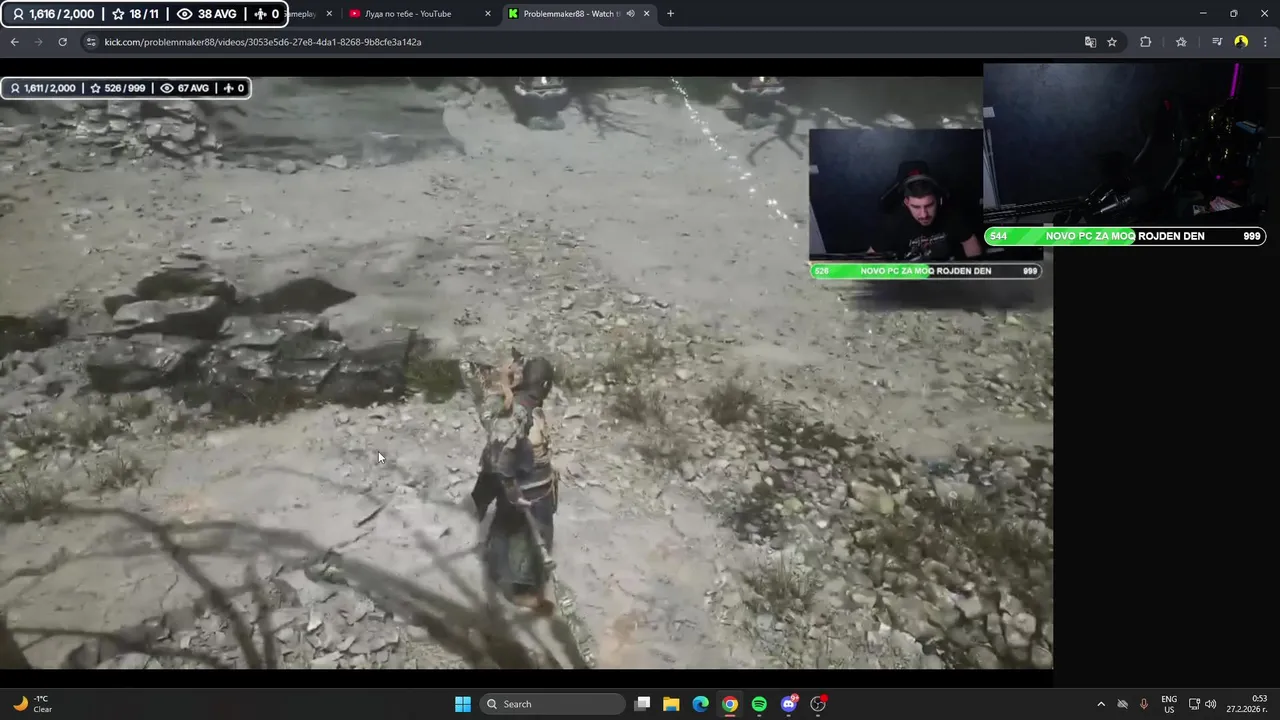
Task: Open the weather widget showing -1°C Clear
Action: (32, 704)
